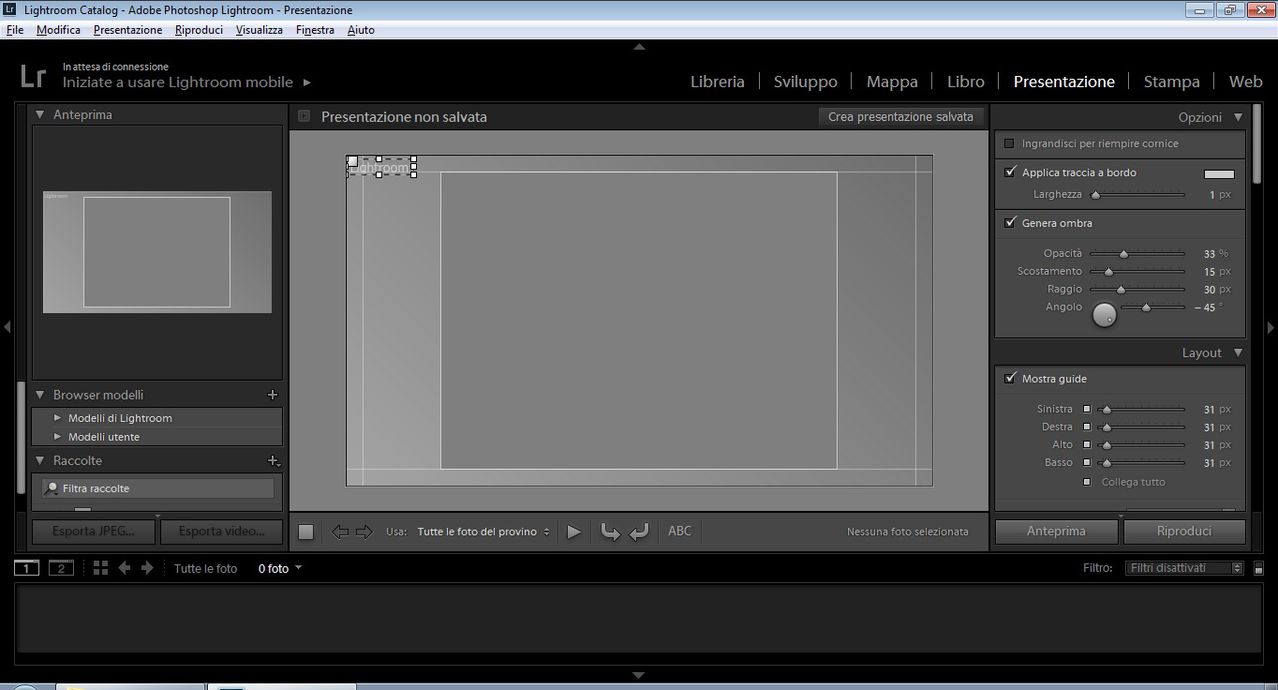Switch to Sviluppo module
The height and width of the screenshot is (690, 1278).
tap(805, 82)
